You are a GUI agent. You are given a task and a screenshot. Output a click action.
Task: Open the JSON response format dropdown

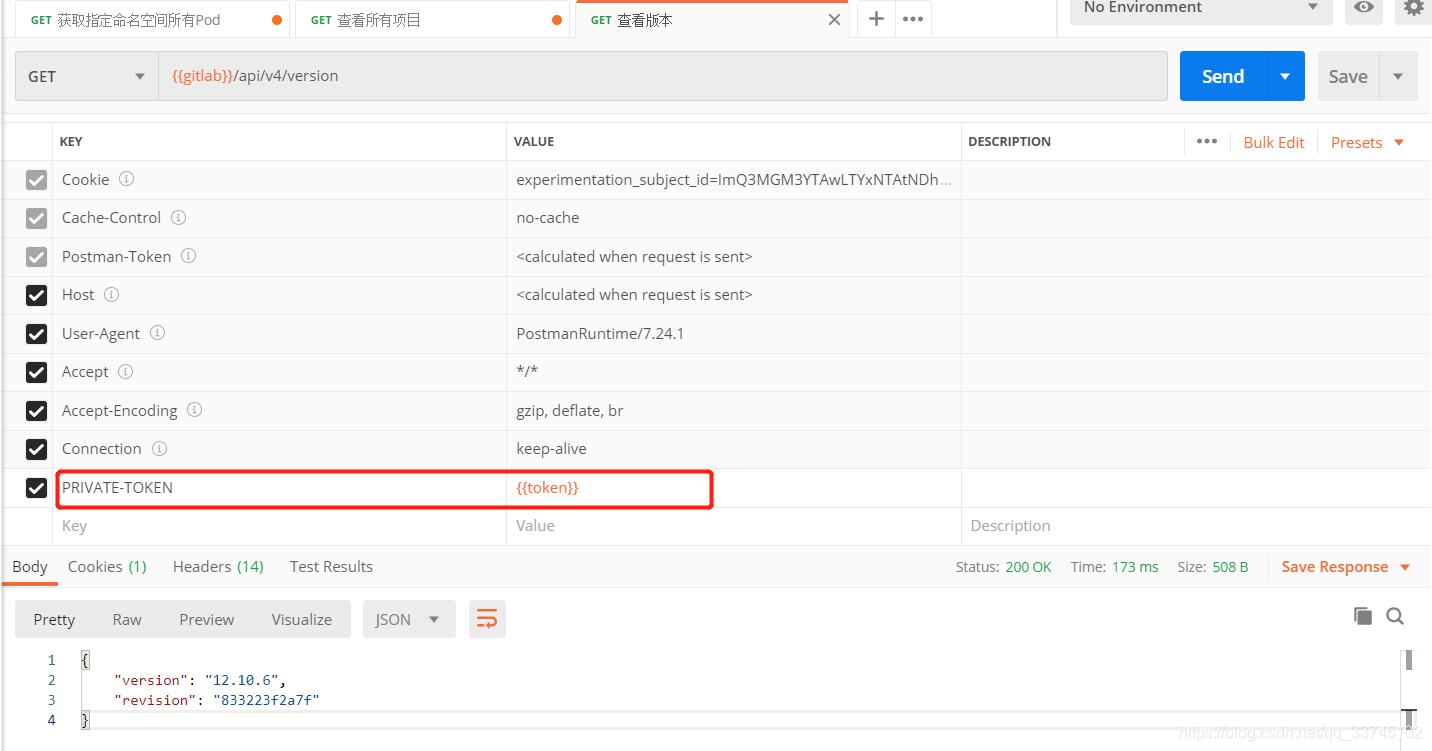coord(408,618)
